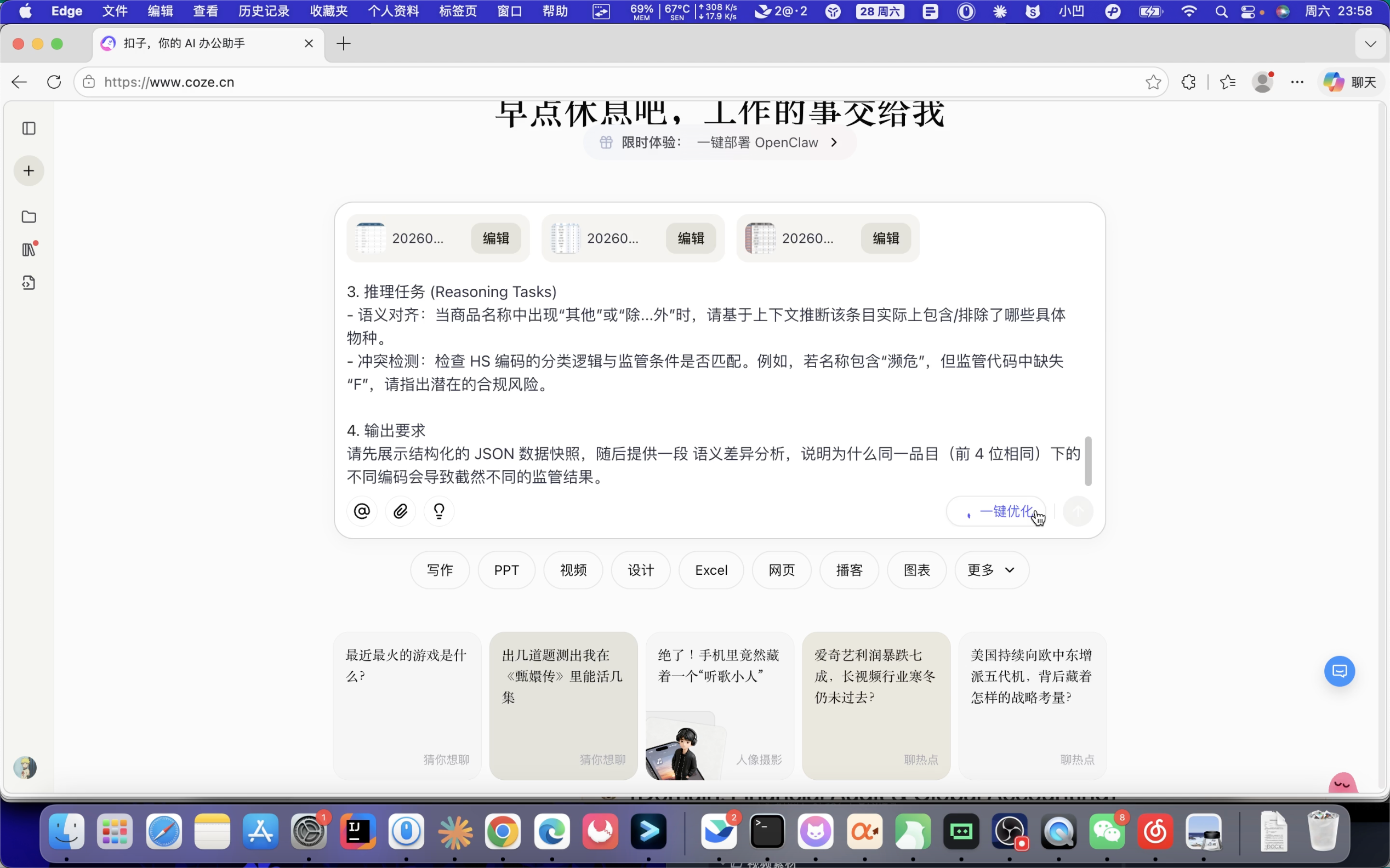Open the Copilot 聊天 button
The image size is (1390, 868).
pyautogui.click(x=1351, y=82)
